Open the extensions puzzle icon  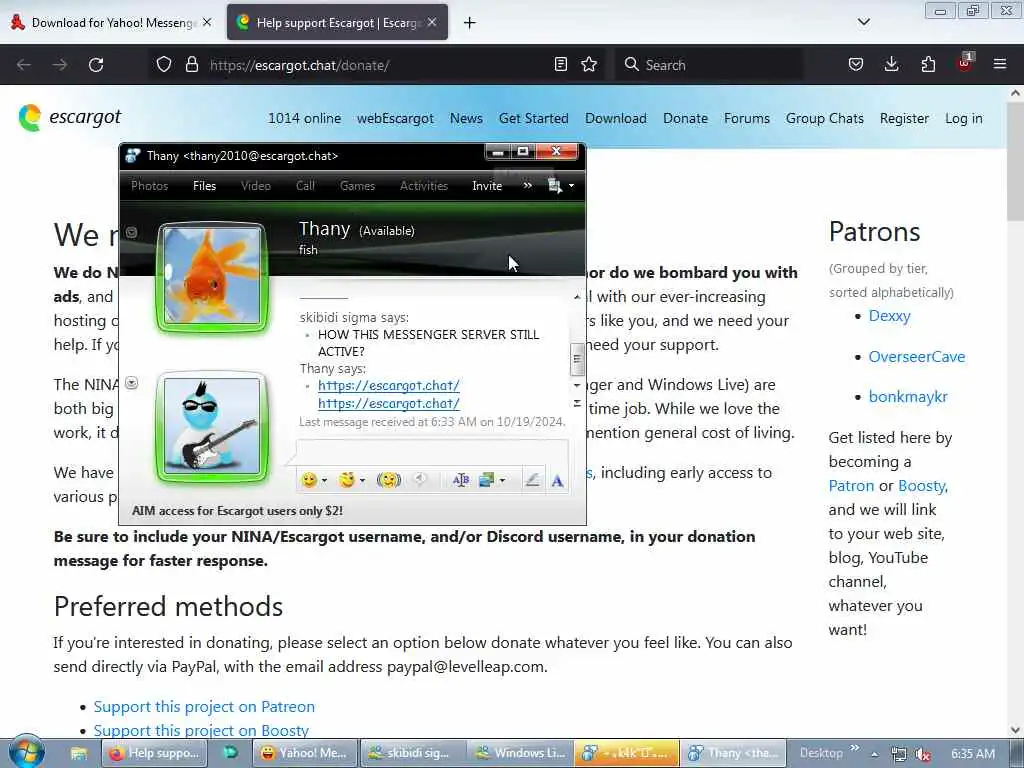928,65
